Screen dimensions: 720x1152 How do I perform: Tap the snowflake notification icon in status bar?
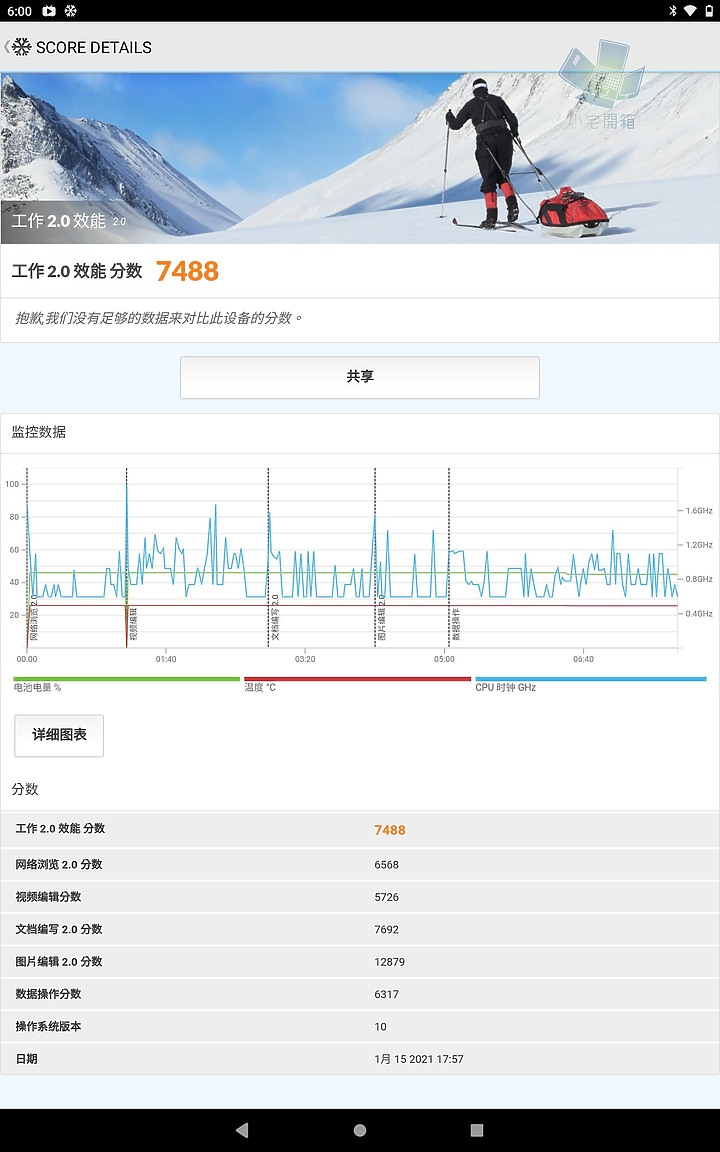pyautogui.click(x=71, y=11)
